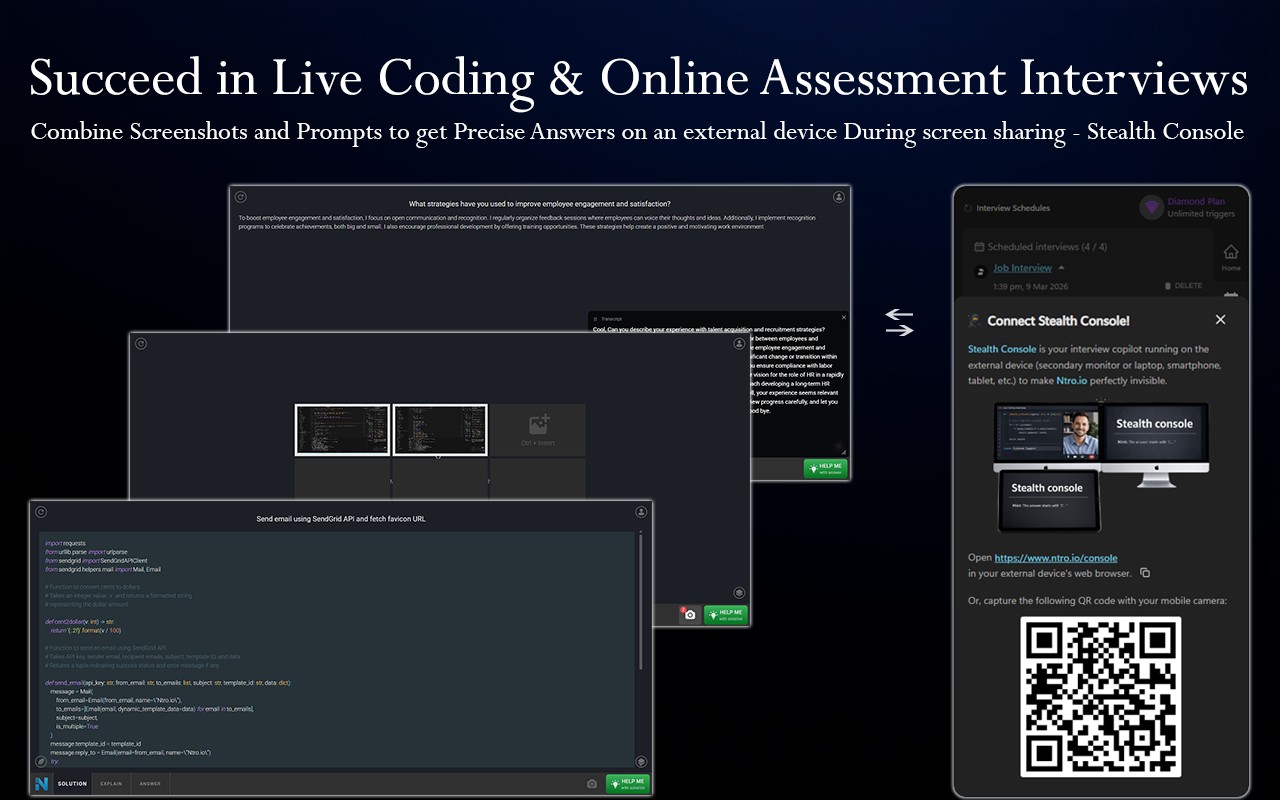Click the heading 'What strategies have you used to improve employee engagement'

click(540, 204)
